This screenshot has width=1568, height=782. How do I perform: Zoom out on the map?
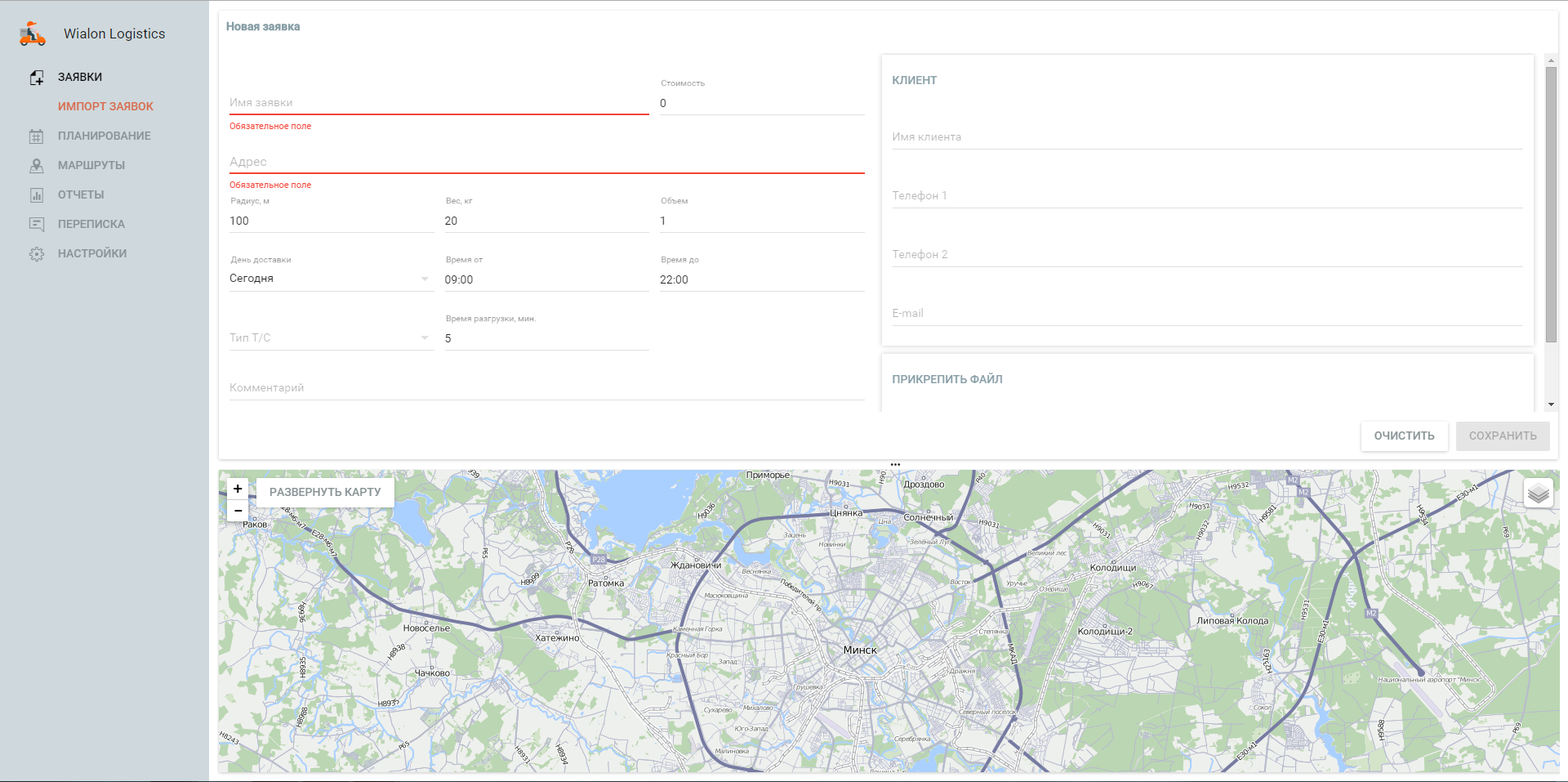tap(238, 511)
